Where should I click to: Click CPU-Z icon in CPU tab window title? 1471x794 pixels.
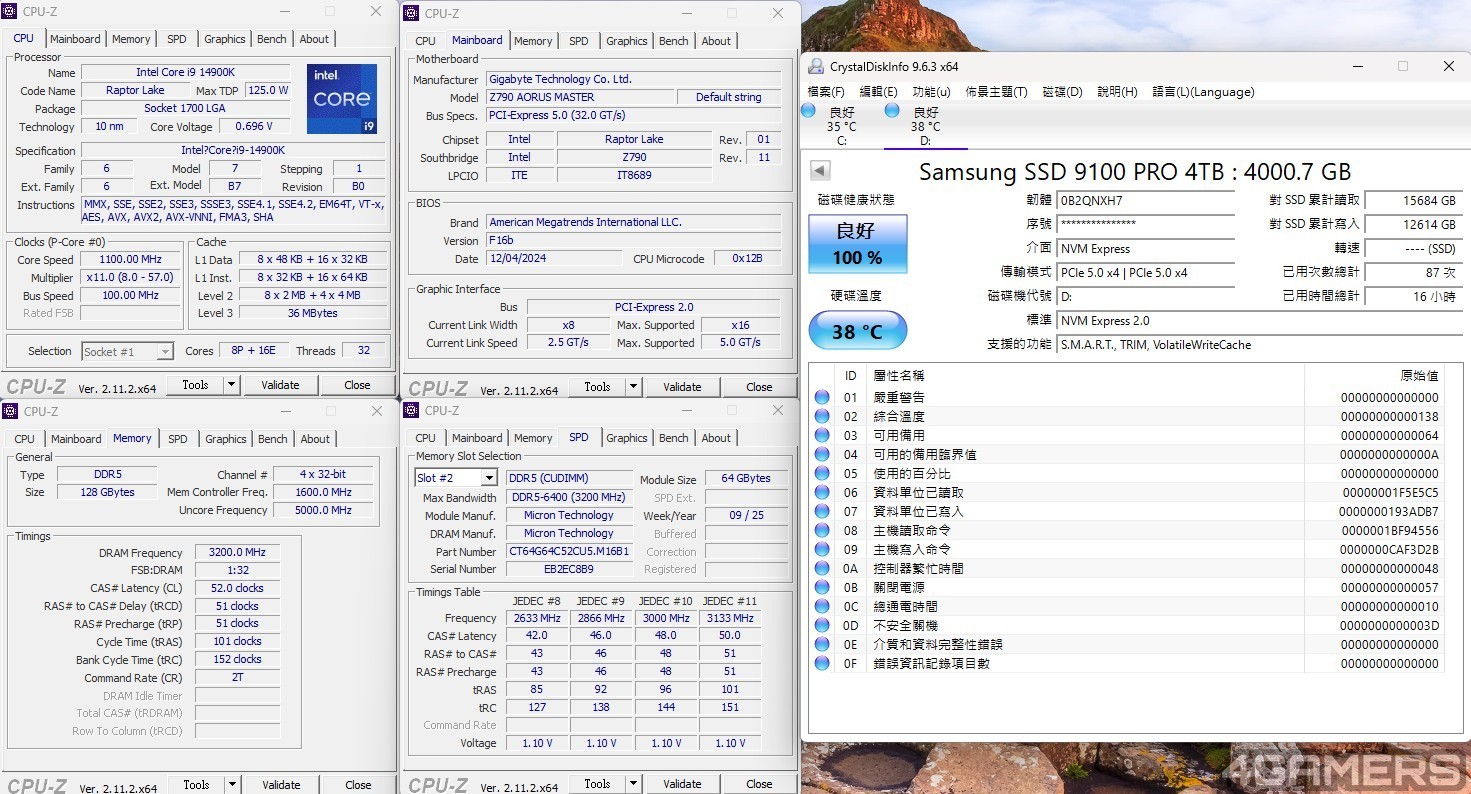(x=11, y=12)
